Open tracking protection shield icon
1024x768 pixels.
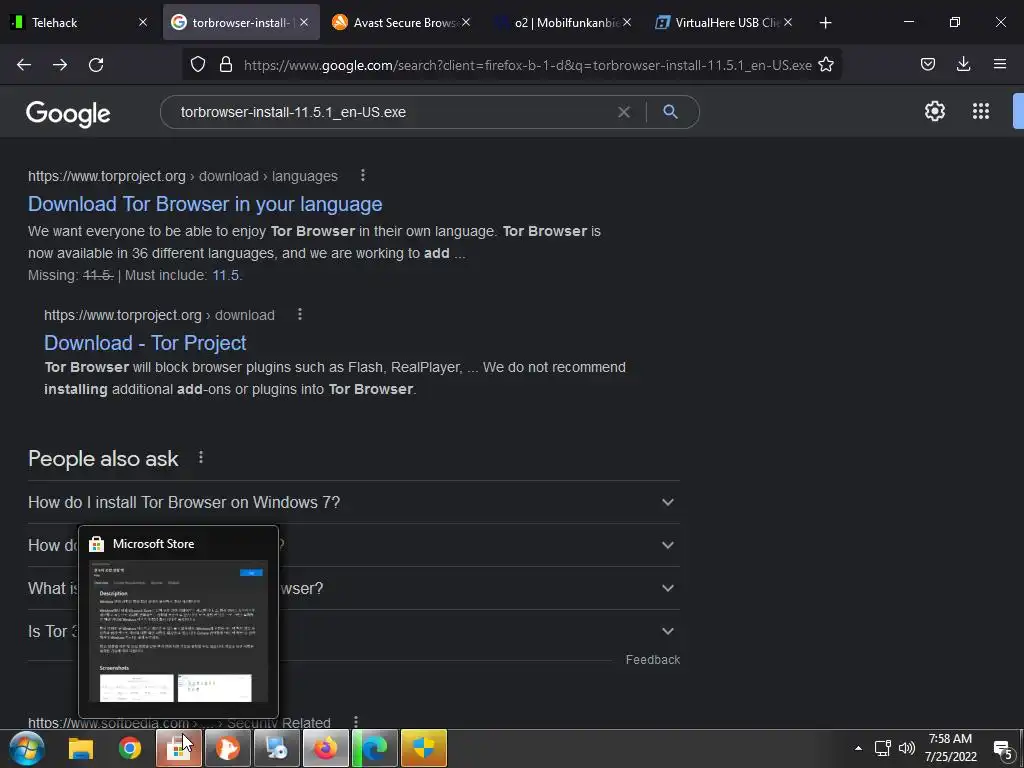pyautogui.click(x=198, y=64)
